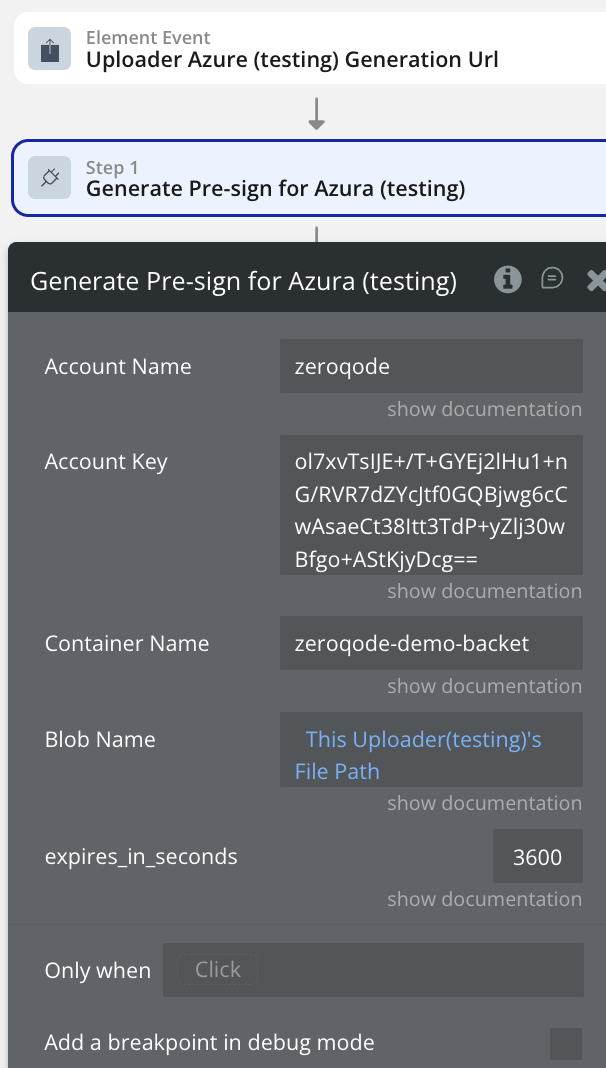Show documentation for Blob Name
606x1068 pixels.
(484, 803)
